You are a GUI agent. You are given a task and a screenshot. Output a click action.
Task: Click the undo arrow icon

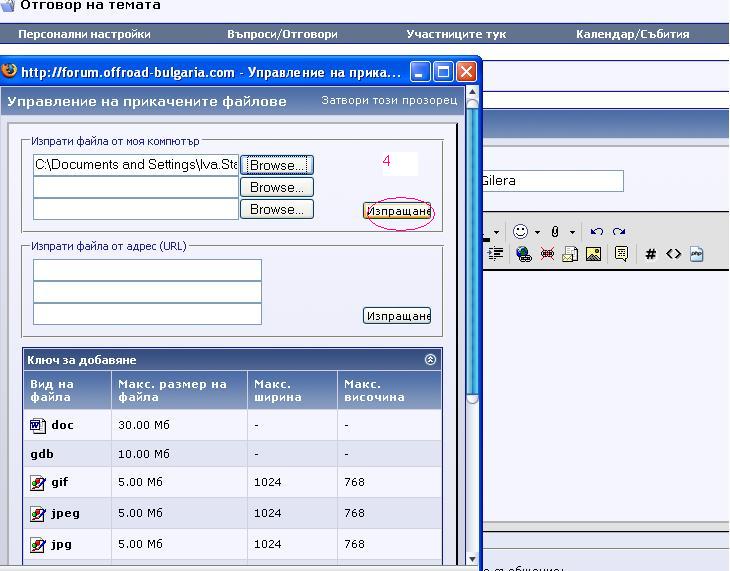tap(597, 231)
